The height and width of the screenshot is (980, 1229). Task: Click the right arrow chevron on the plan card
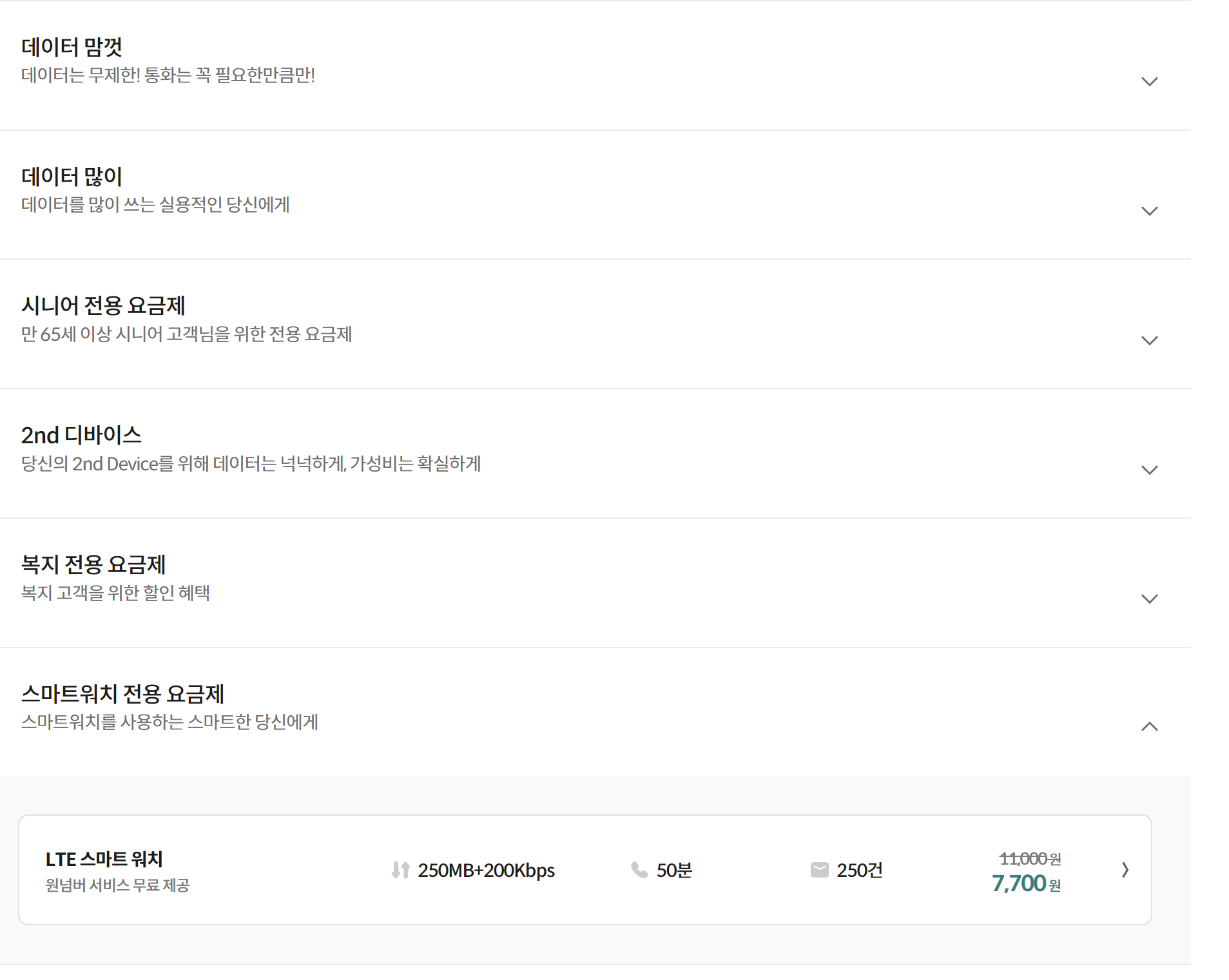1125,870
